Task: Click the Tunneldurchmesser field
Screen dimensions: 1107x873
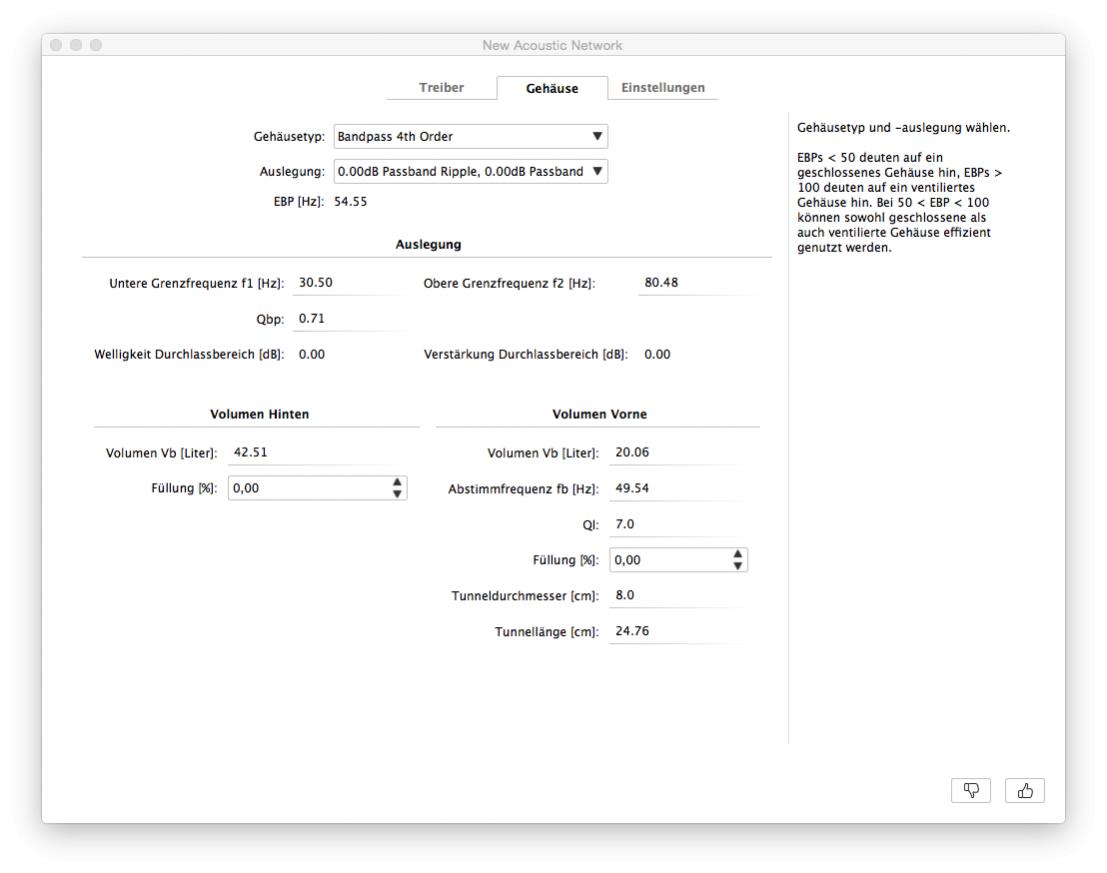Action: [676, 596]
